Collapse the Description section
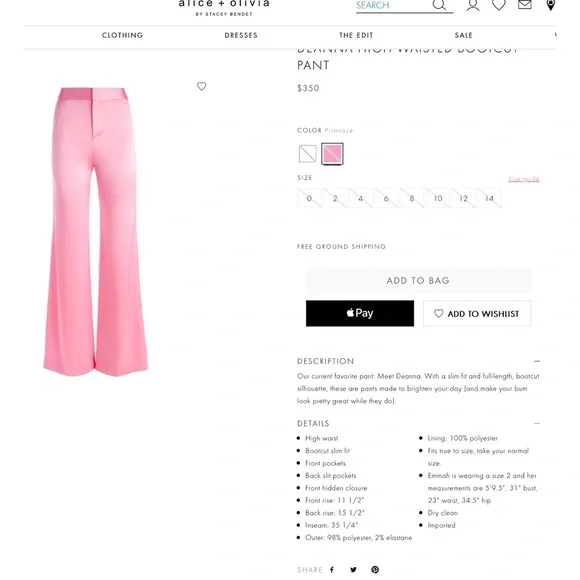580x580 pixels. pyautogui.click(x=537, y=361)
